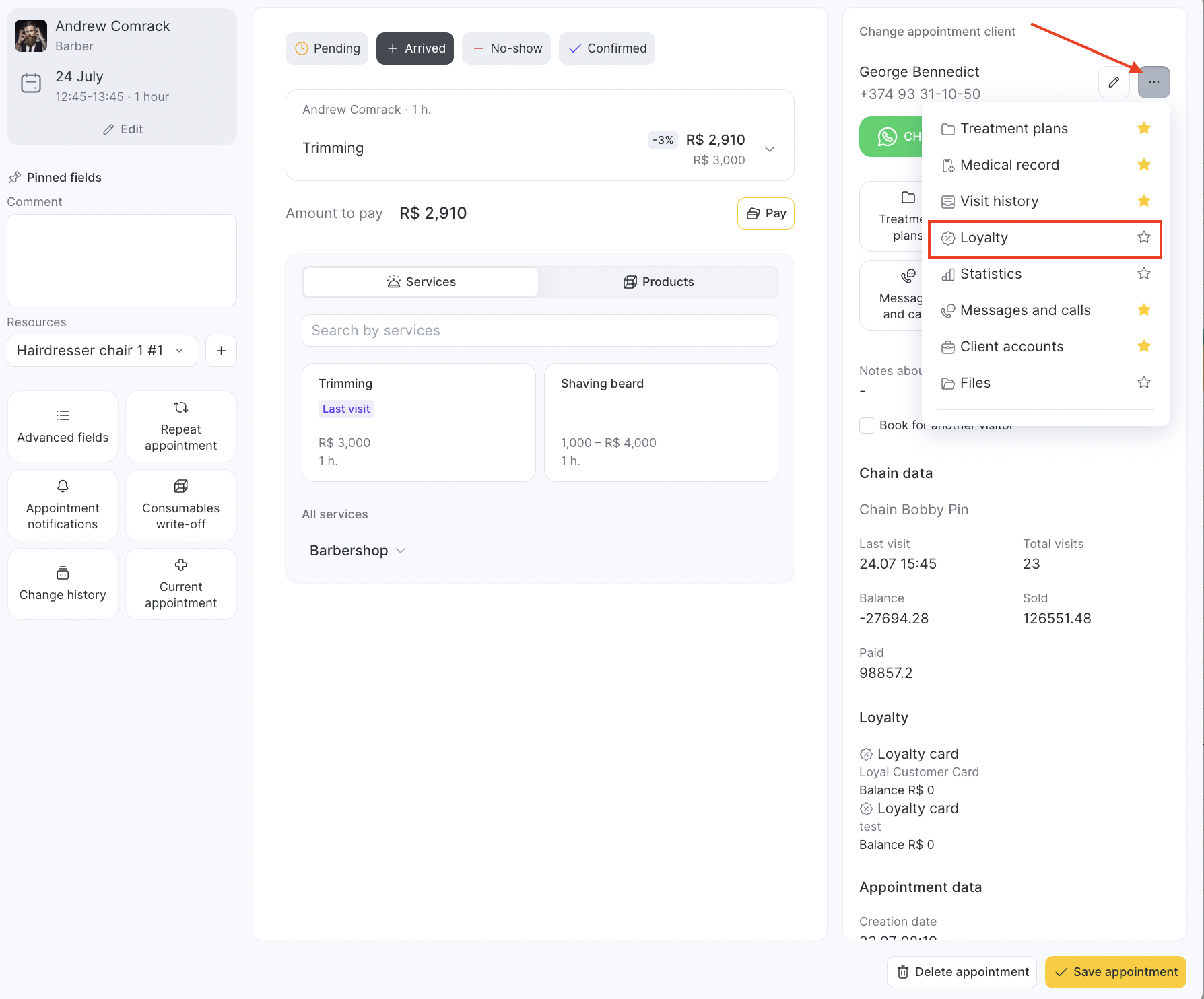Click the WhatsApp chat button
Image resolution: width=1204 pixels, height=999 pixels.
890,137
